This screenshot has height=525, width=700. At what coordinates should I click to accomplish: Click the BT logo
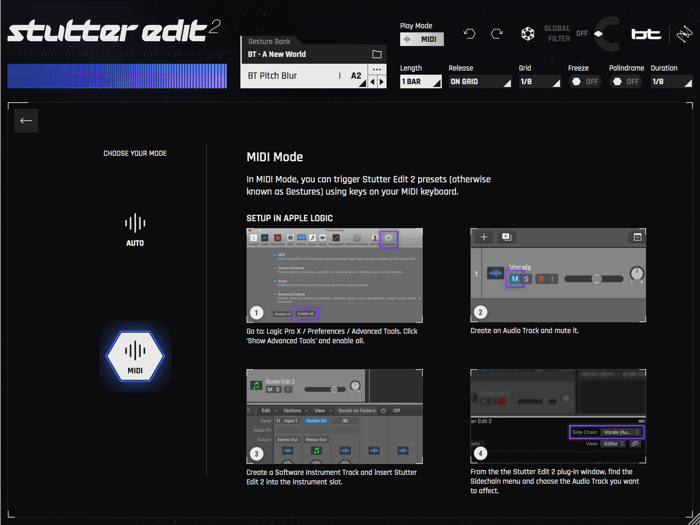pos(646,34)
